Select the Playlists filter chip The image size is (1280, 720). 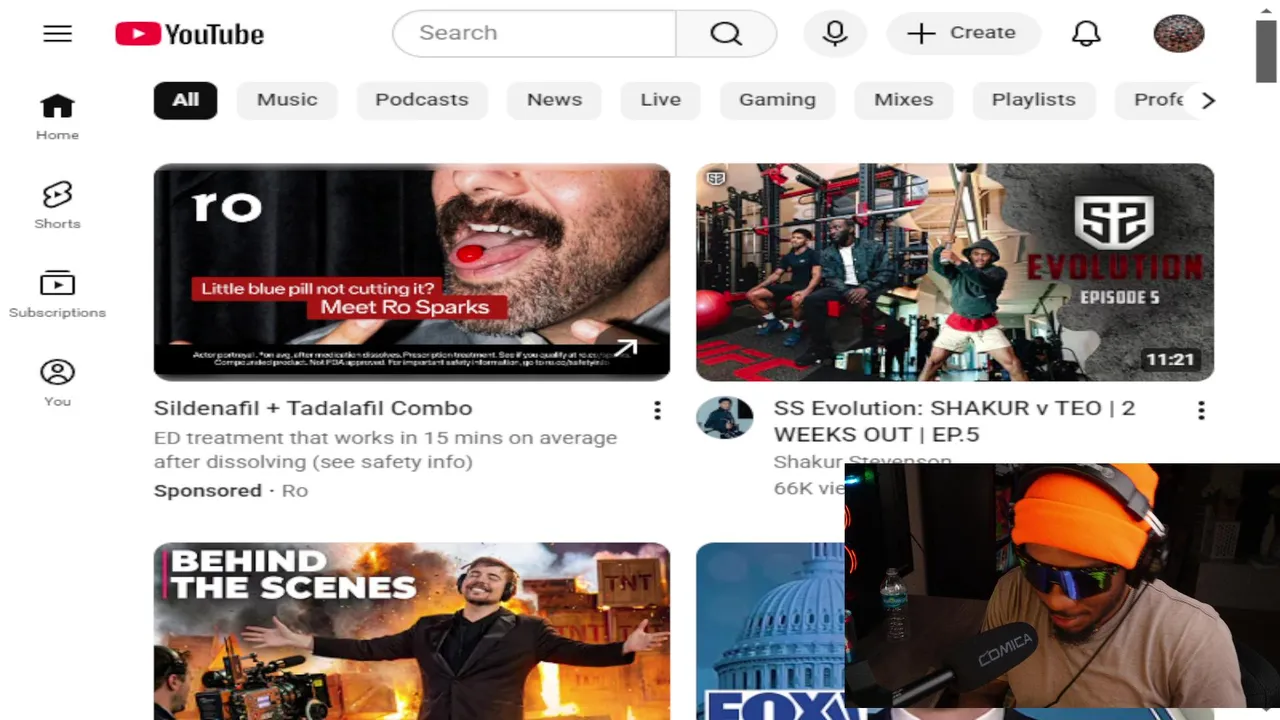1033,100
